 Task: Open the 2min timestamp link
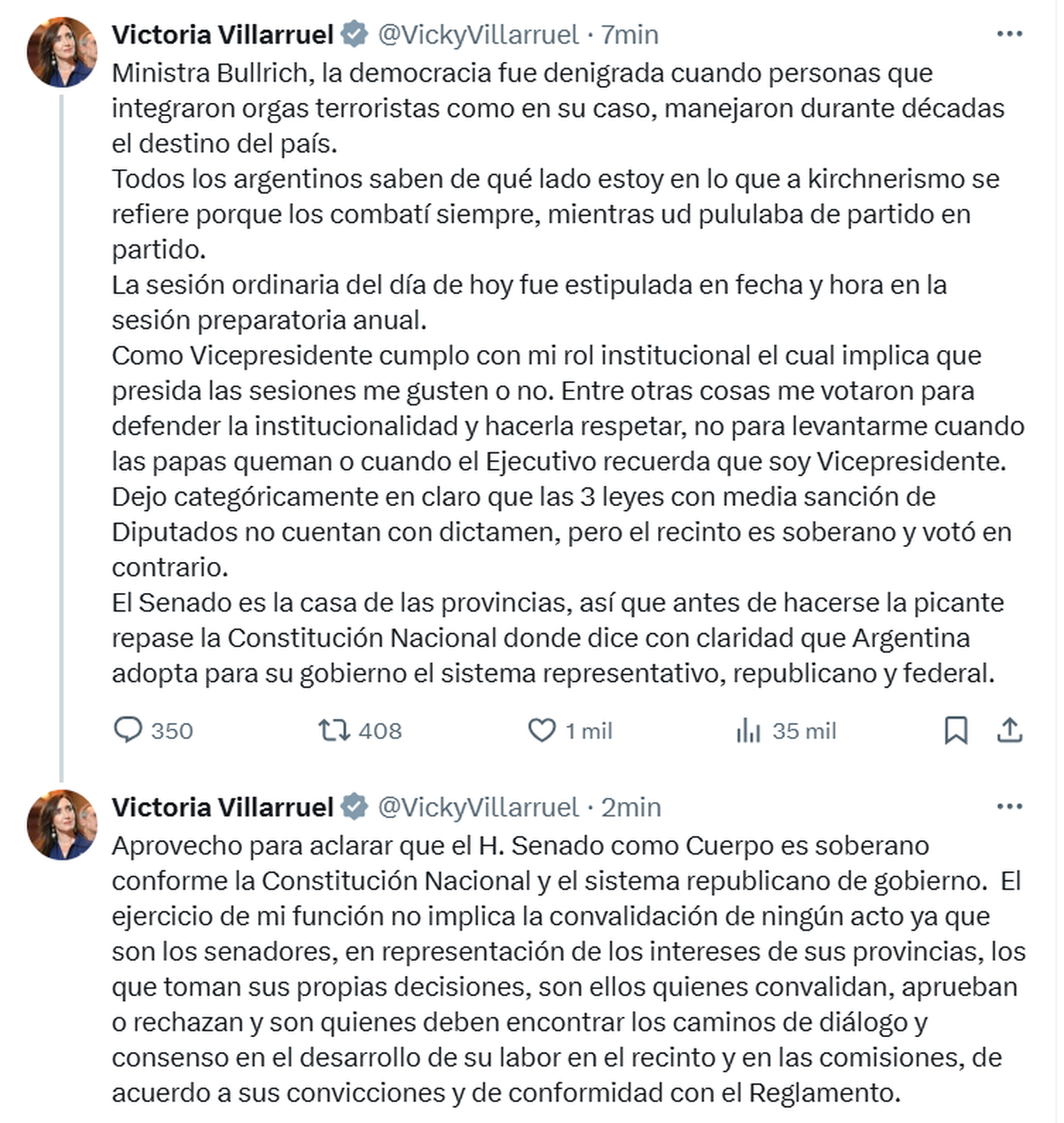[631, 807]
